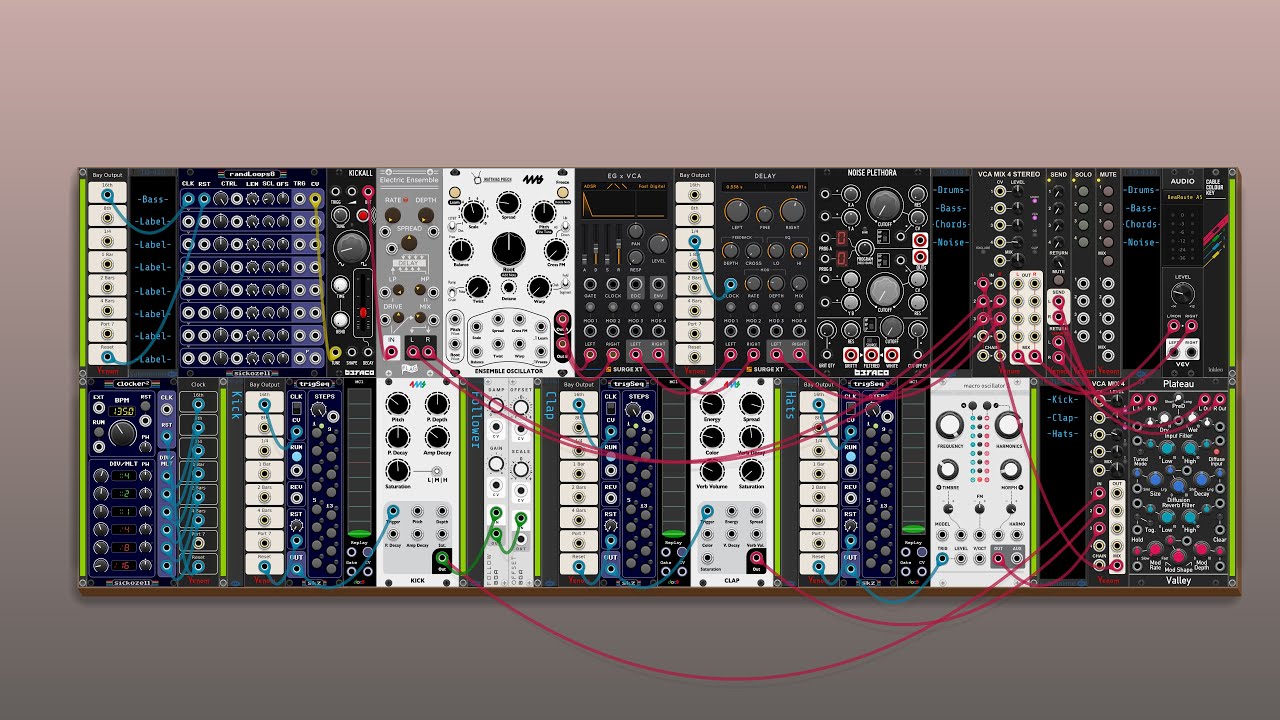Viewport: 1280px width, 720px height.
Task: Click the KICKALL OUT jack
Action: 368,191
